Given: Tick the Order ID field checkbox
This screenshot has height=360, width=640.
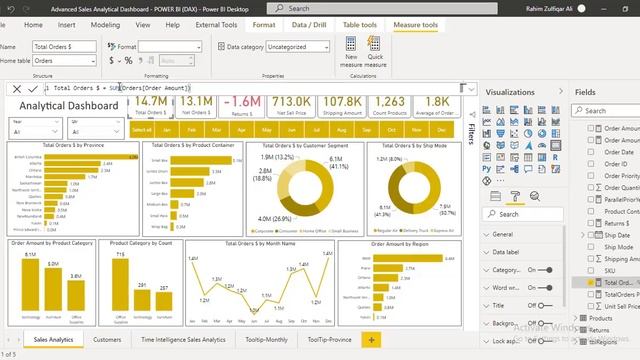Looking at the screenshot, I should pyautogui.click(x=591, y=164).
